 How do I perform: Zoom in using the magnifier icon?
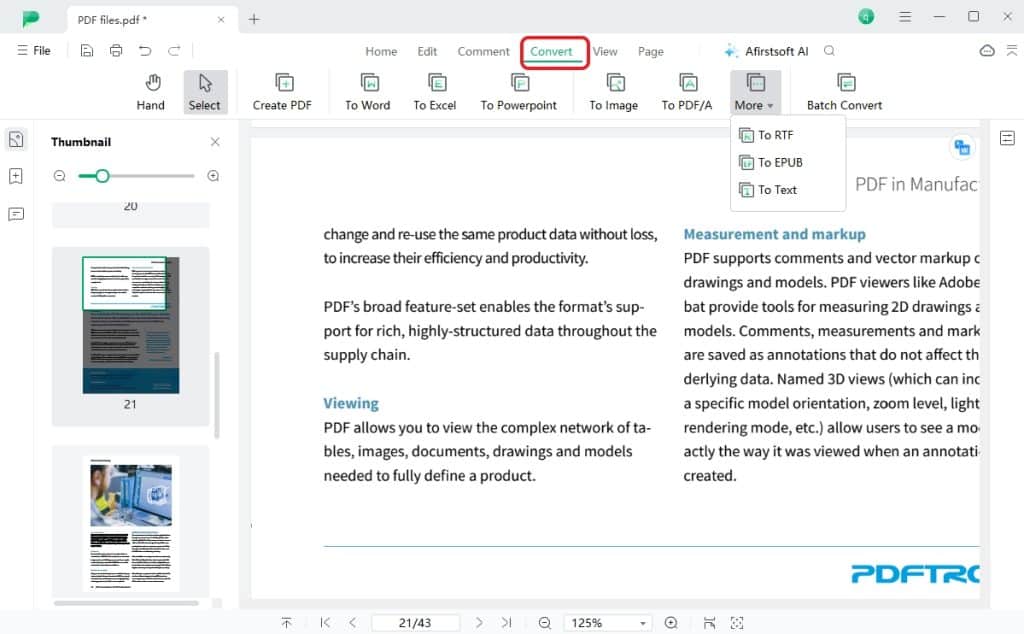pyautogui.click(x=671, y=622)
